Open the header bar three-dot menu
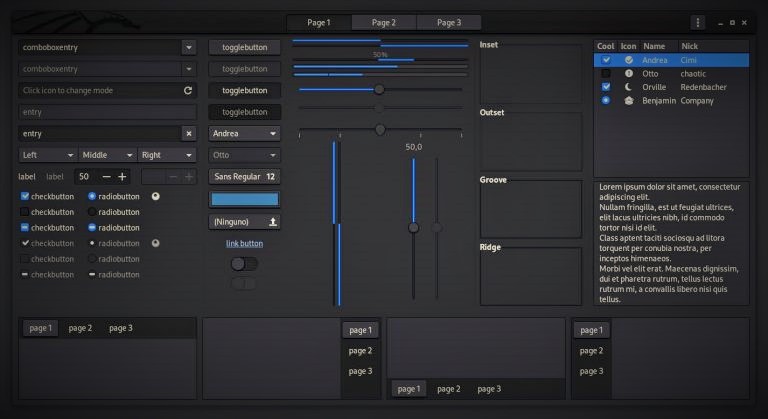The image size is (768, 419). (697, 22)
